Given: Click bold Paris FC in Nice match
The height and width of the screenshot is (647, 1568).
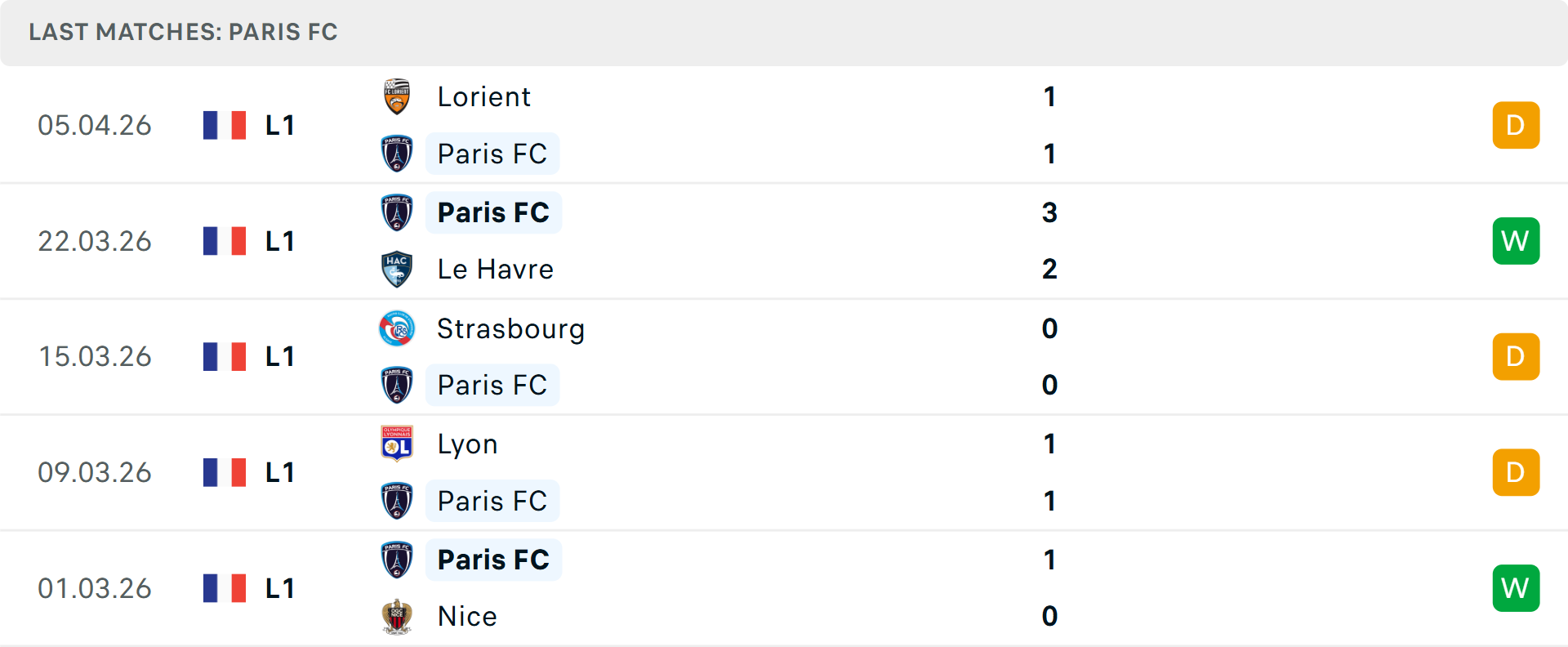Looking at the screenshot, I should click(493, 560).
